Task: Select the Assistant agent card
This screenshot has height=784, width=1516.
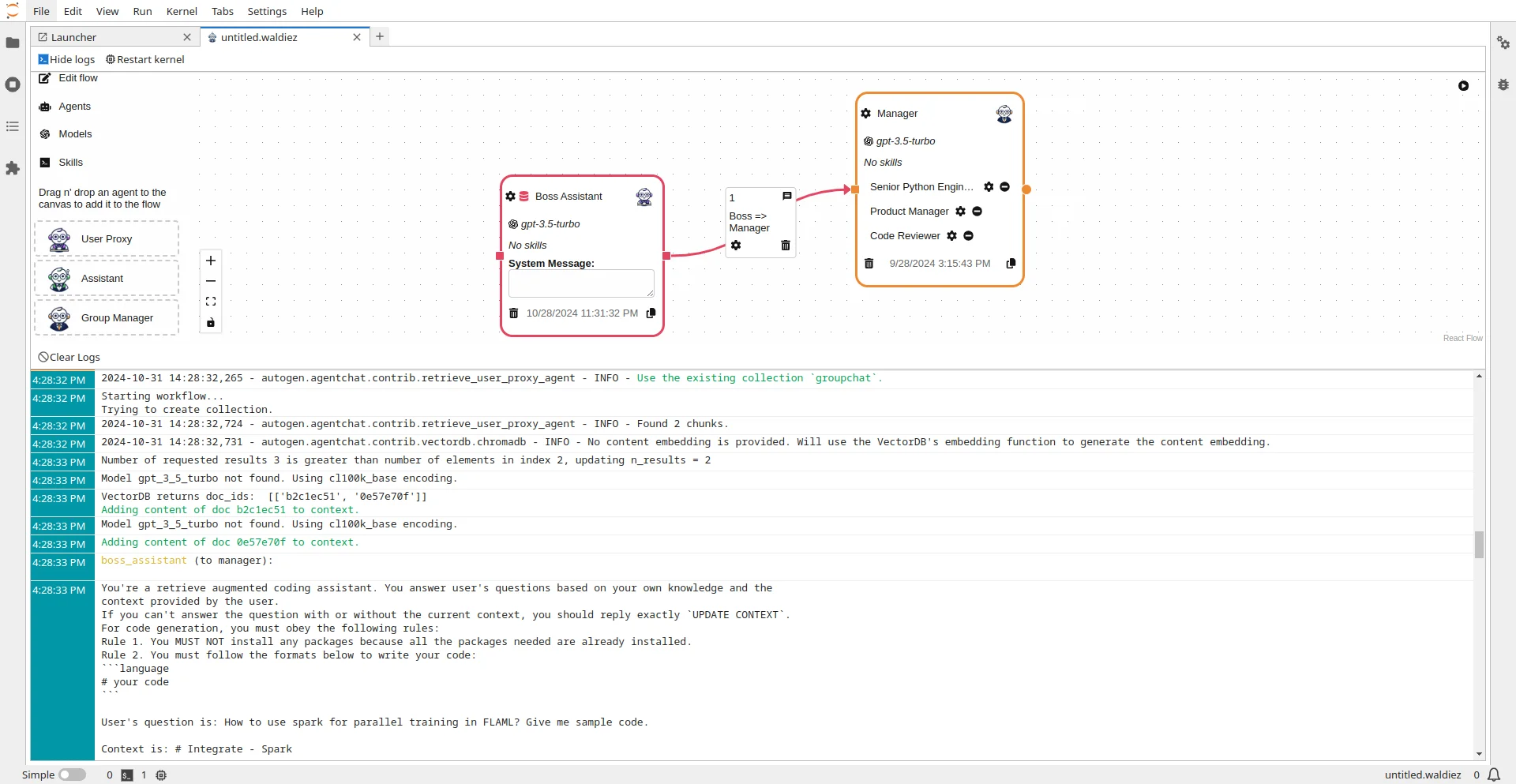Action: coord(107,278)
